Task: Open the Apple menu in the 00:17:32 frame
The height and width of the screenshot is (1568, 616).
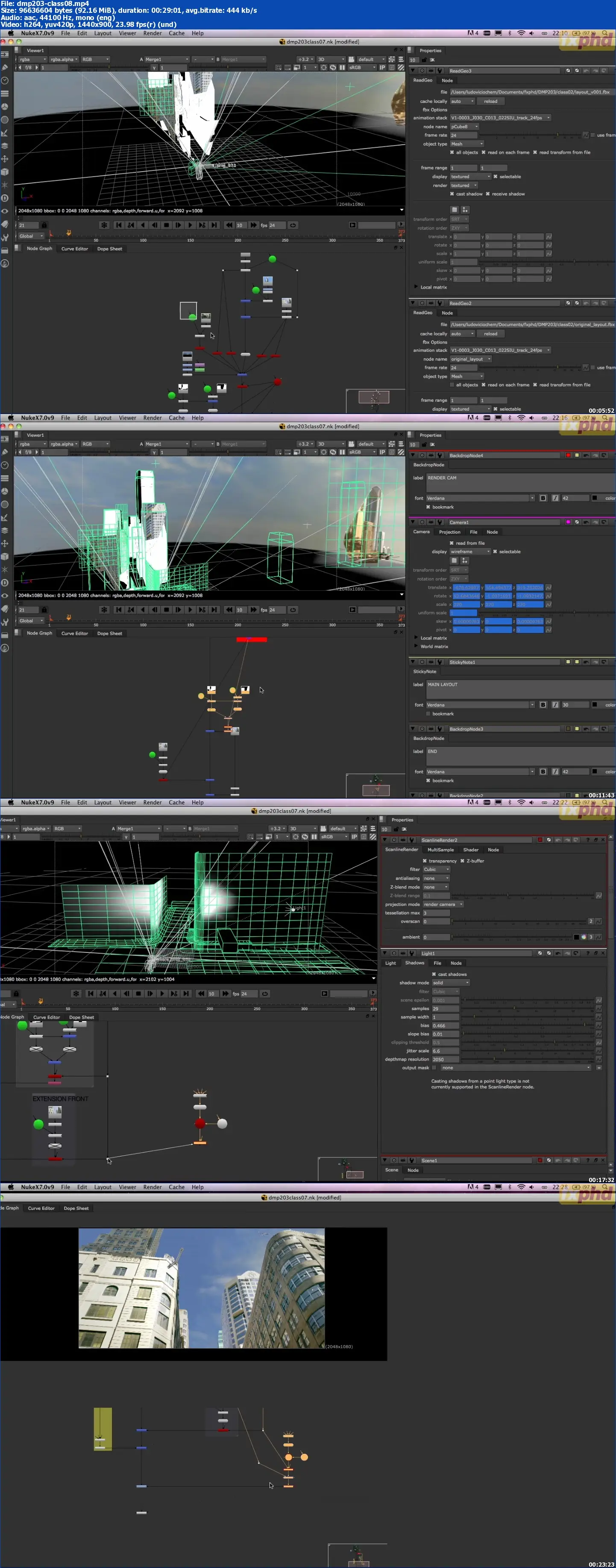Action: click(10, 803)
